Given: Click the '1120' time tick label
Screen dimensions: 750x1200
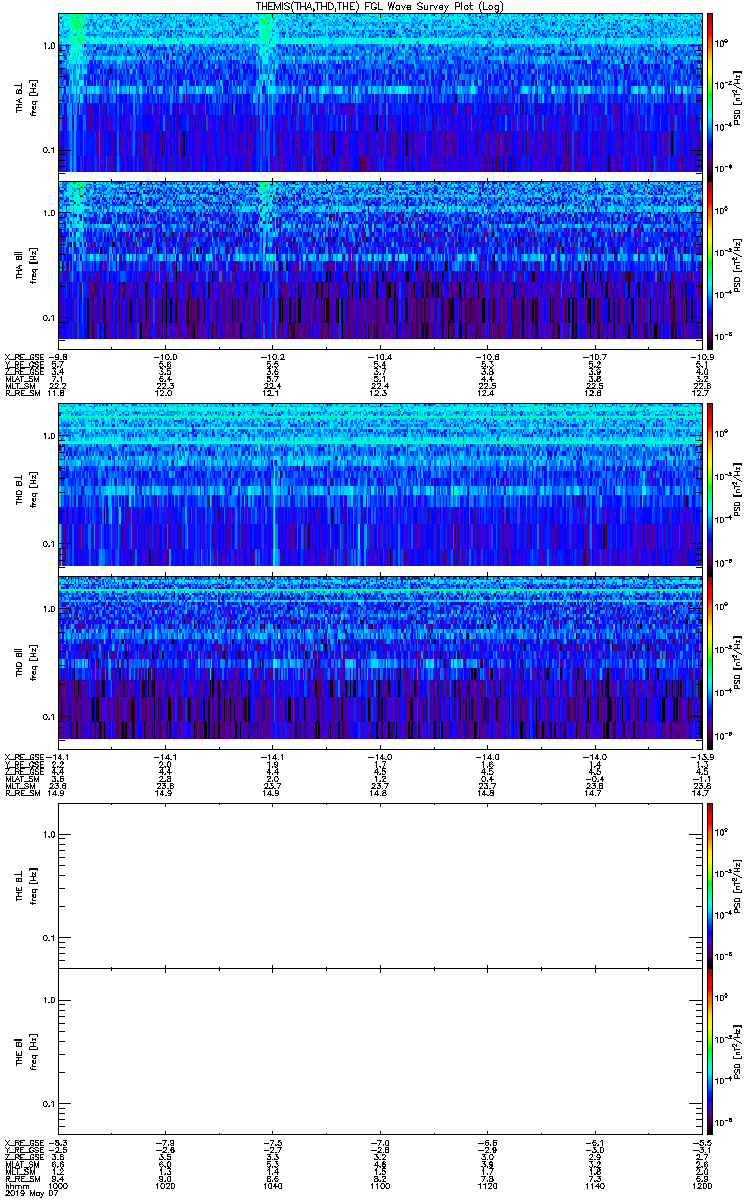Looking at the screenshot, I should (x=487, y=1186).
